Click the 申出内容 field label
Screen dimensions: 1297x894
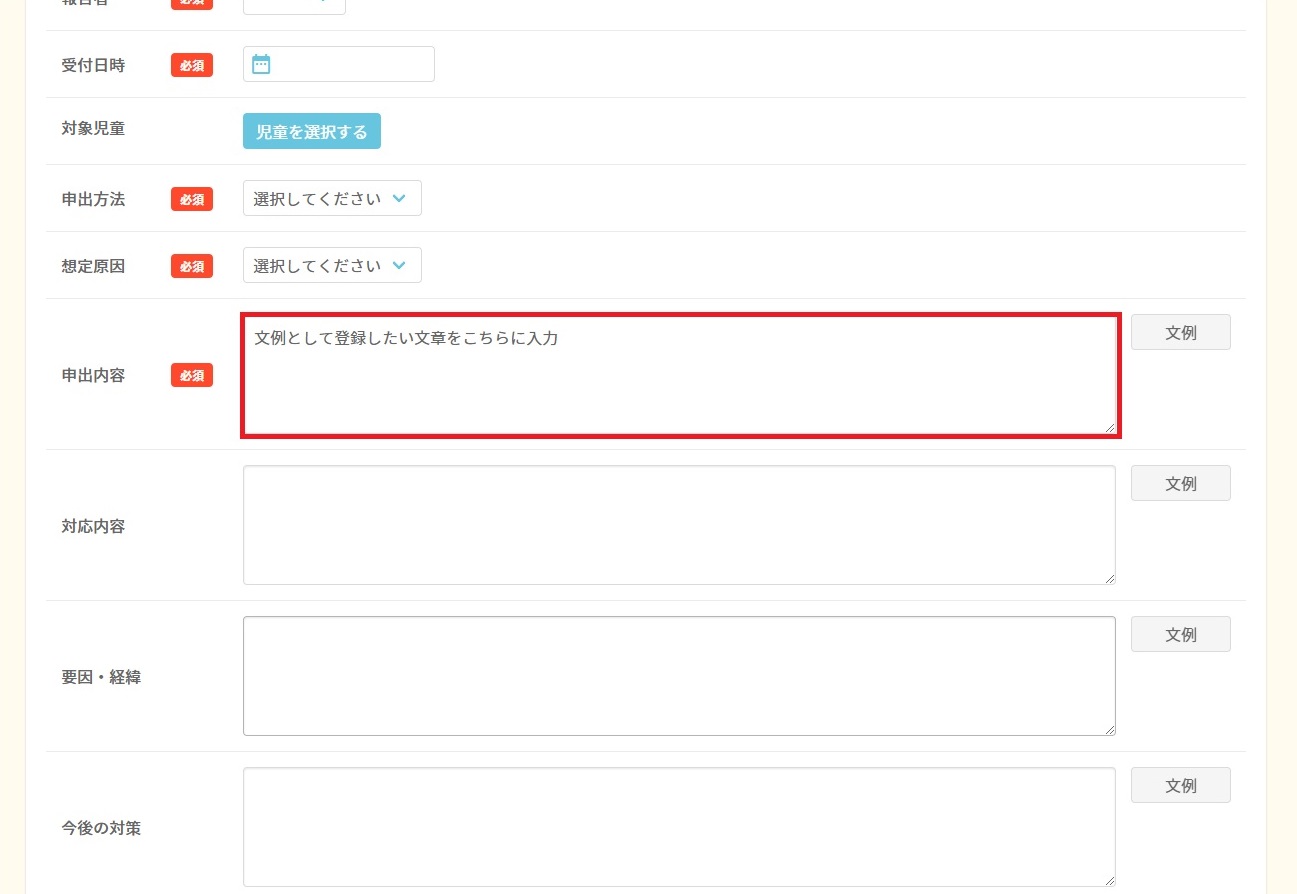pyautogui.click(x=93, y=376)
